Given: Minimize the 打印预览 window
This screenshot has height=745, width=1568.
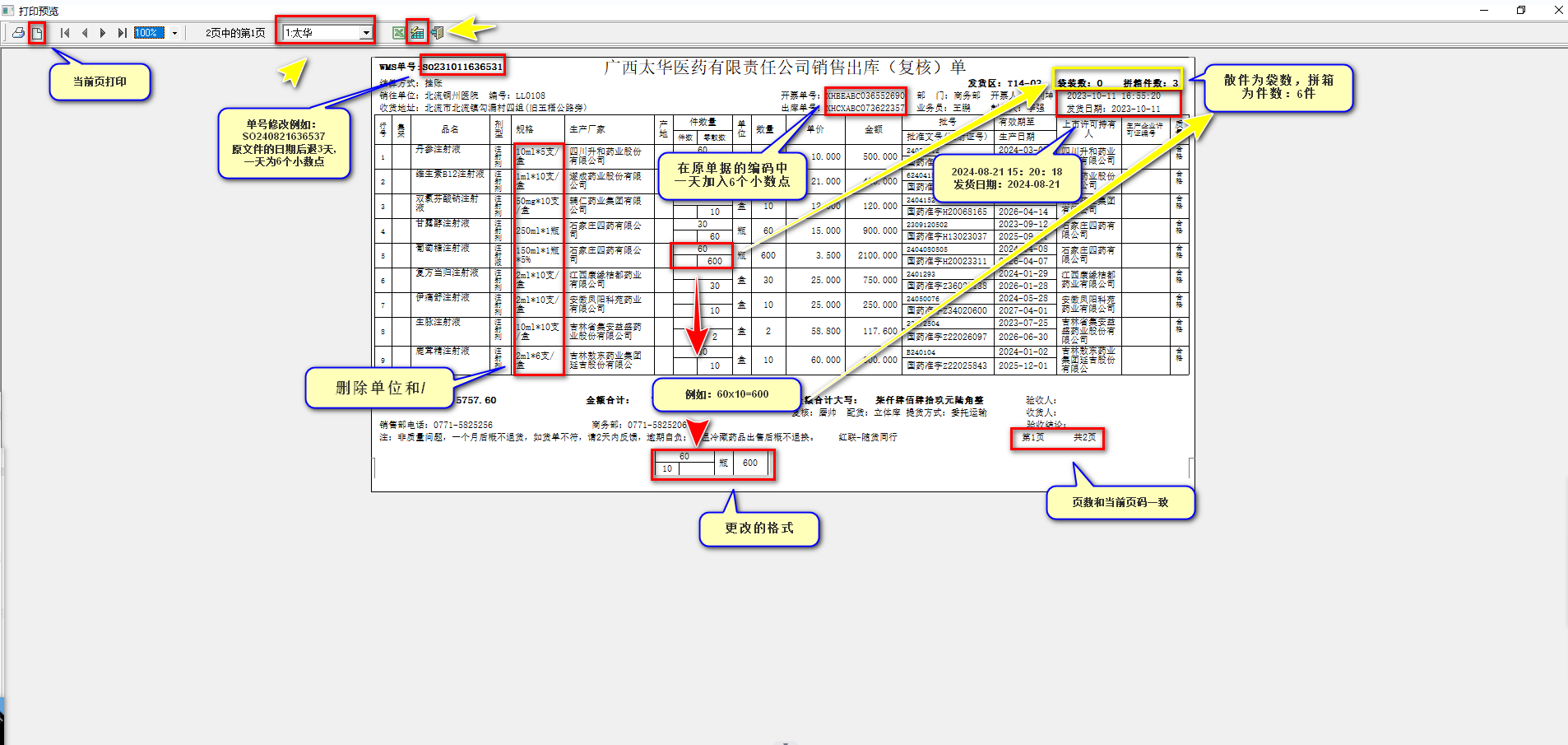Looking at the screenshot, I should (x=1484, y=11).
